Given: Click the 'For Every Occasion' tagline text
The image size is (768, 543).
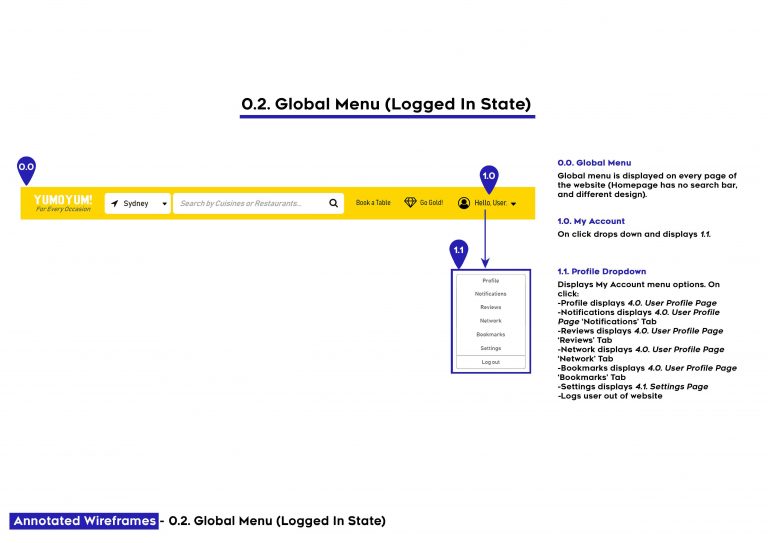Looking at the screenshot, I should click(x=63, y=209).
